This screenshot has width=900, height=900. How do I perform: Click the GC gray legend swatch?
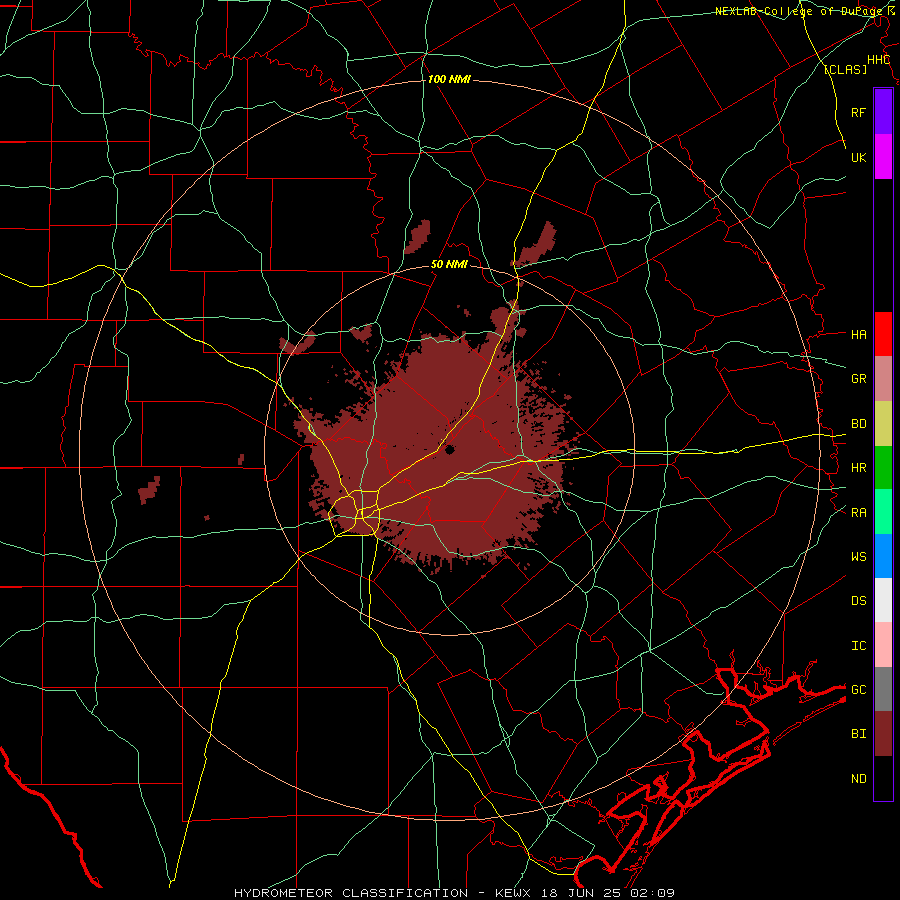883,689
